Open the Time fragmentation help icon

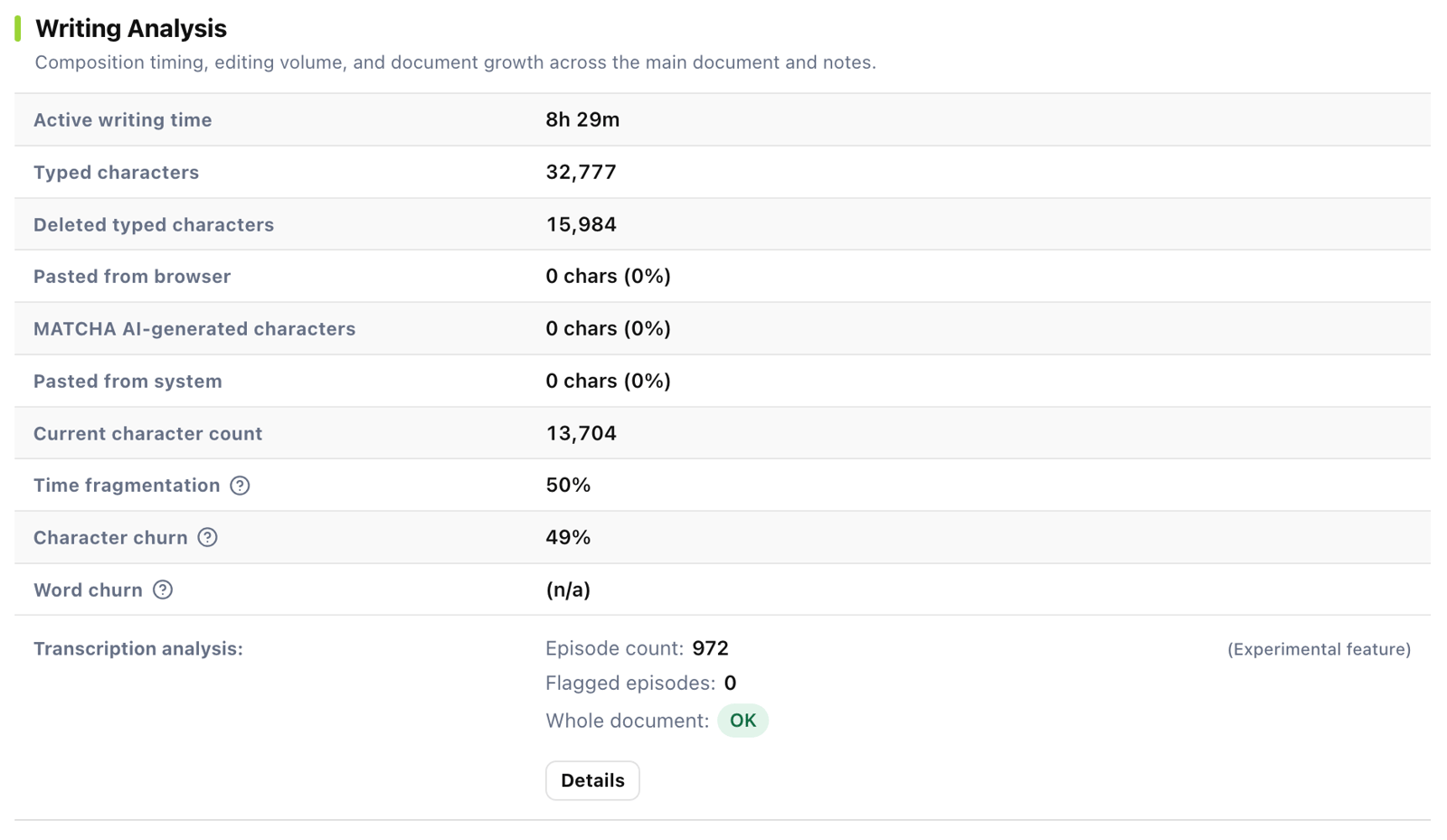click(x=240, y=486)
